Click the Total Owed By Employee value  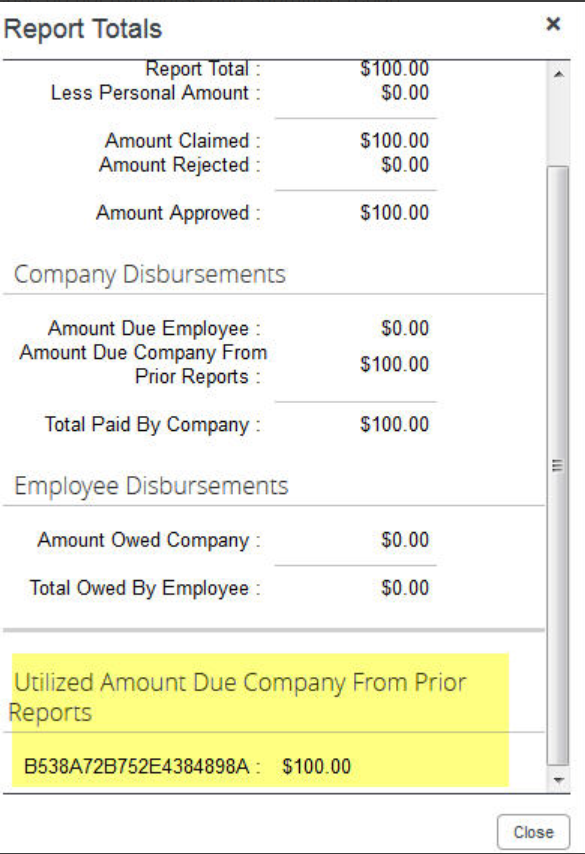[405, 588]
